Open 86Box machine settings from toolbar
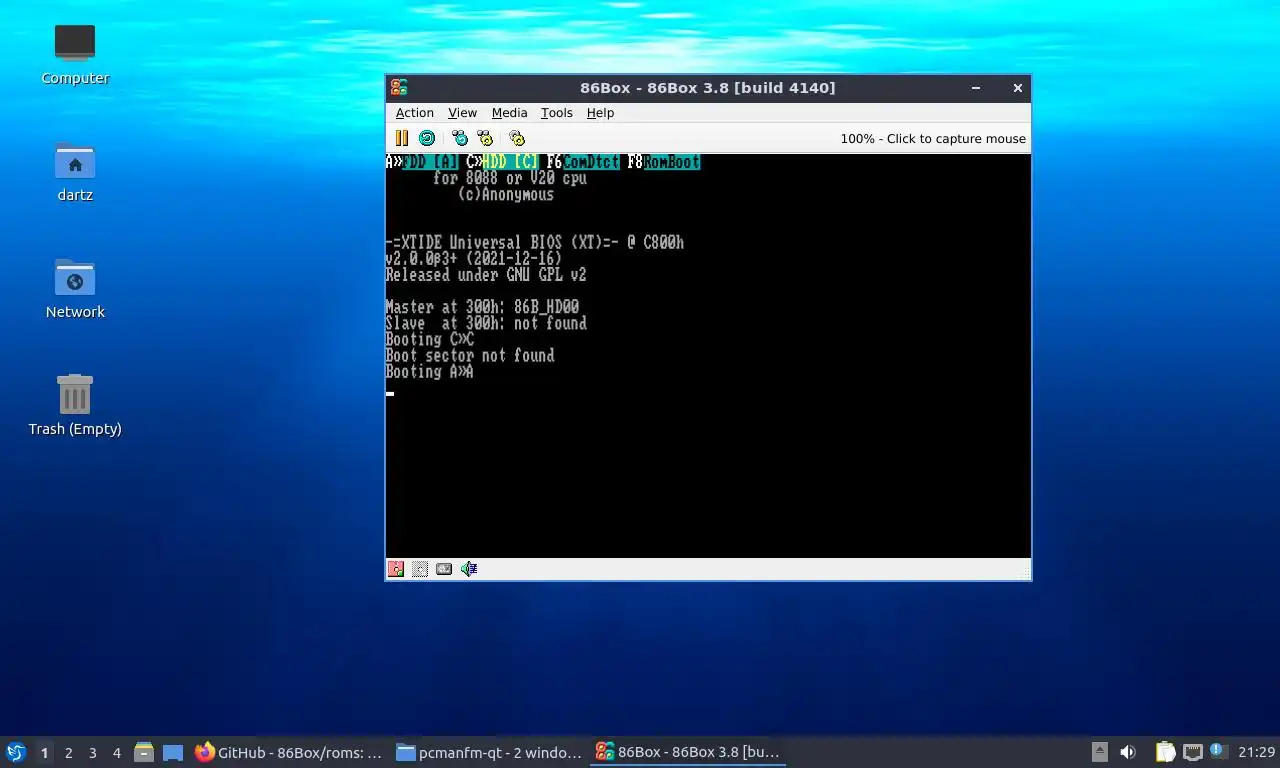This screenshot has width=1280, height=768. 516,138
